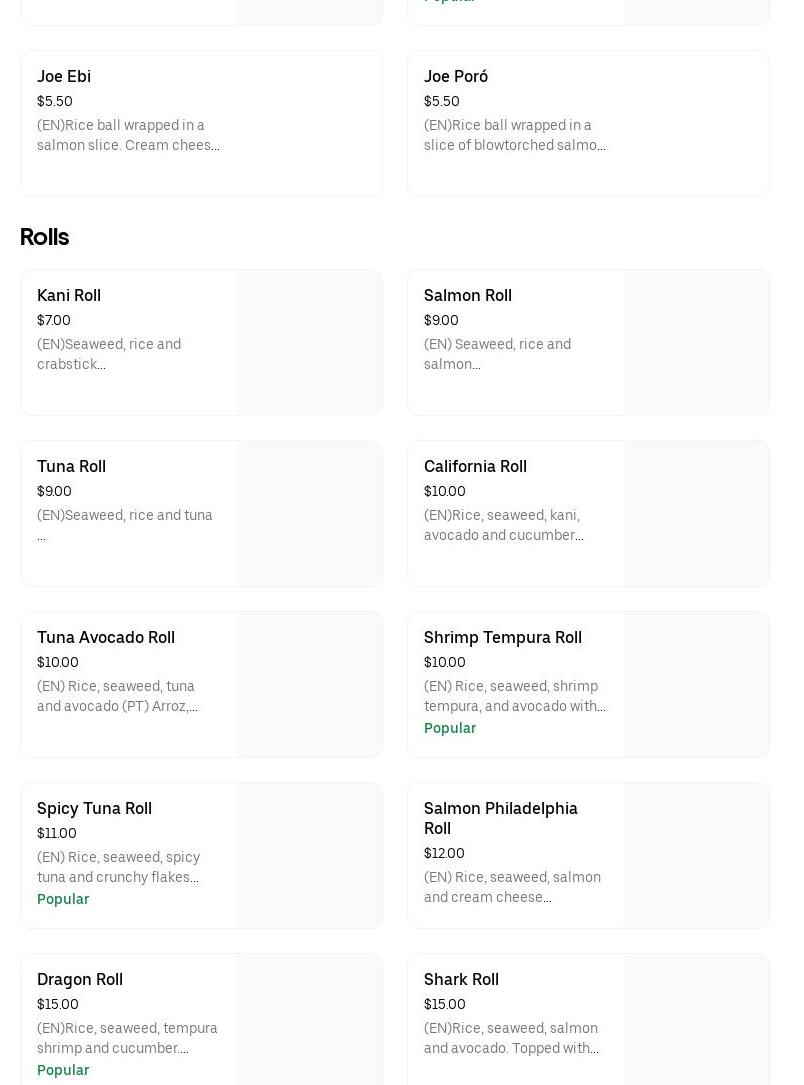804x1085 pixels.
Task: Select the Dragon Roll item name
Action: 80,980
